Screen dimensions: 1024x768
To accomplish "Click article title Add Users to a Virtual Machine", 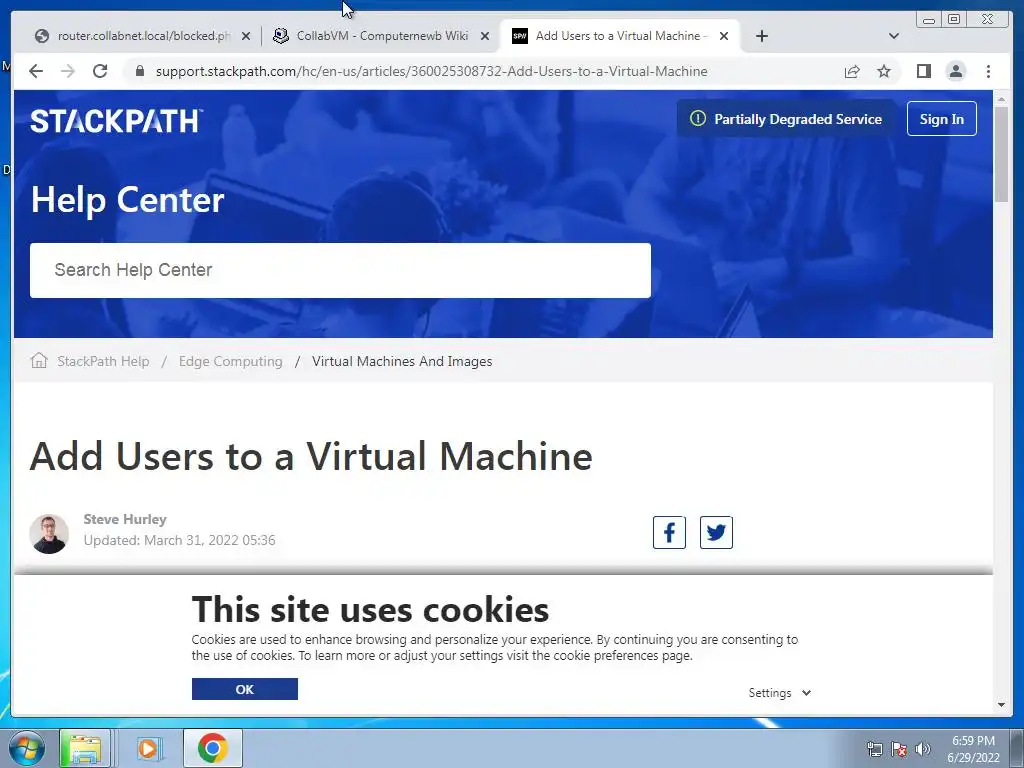I will (x=311, y=456).
